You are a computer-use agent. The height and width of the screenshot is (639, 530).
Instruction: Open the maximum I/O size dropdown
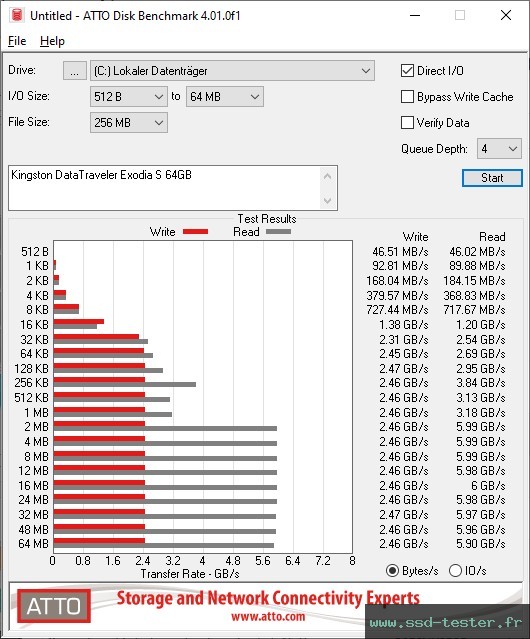[x=225, y=97]
